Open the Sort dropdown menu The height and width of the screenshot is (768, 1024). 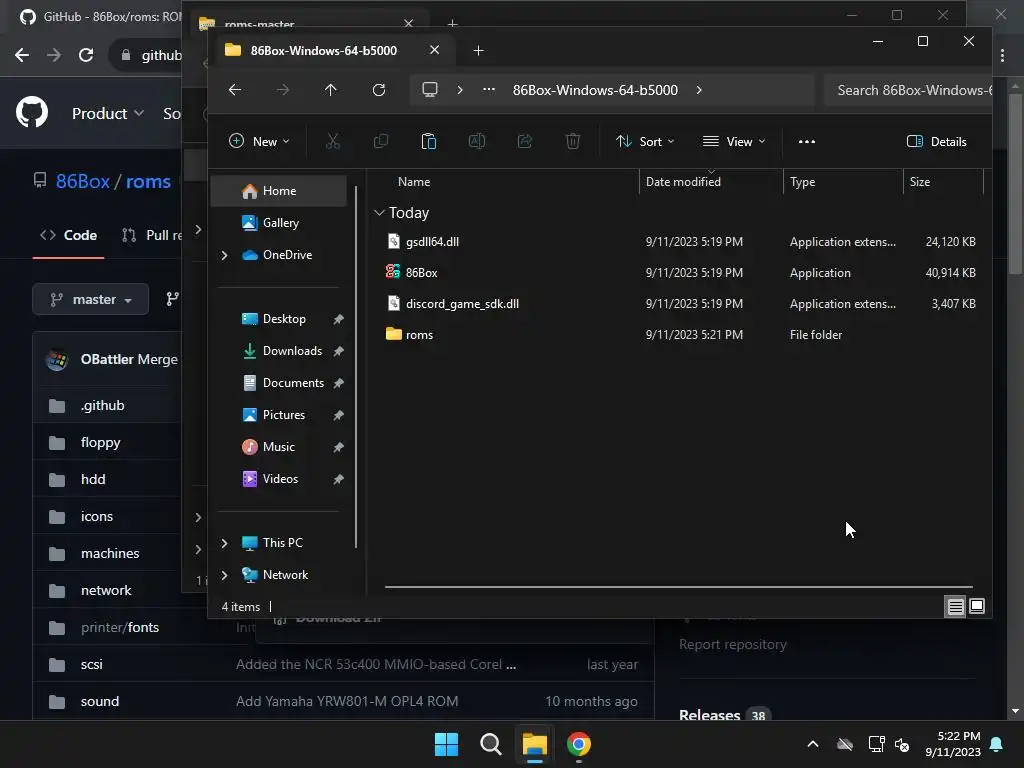645,141
